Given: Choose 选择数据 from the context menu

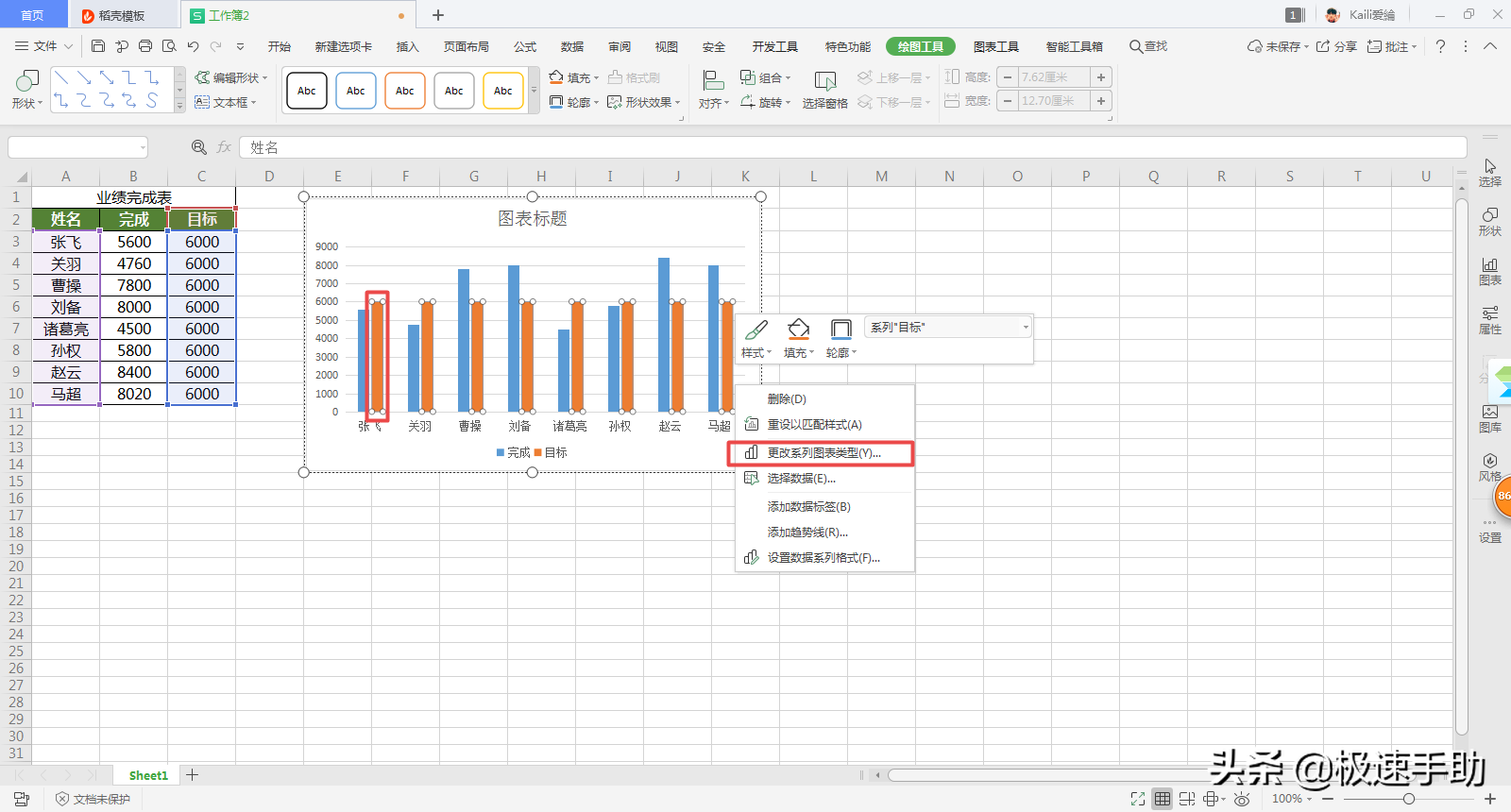Looking at the screenshot, I should pos(824,479).
